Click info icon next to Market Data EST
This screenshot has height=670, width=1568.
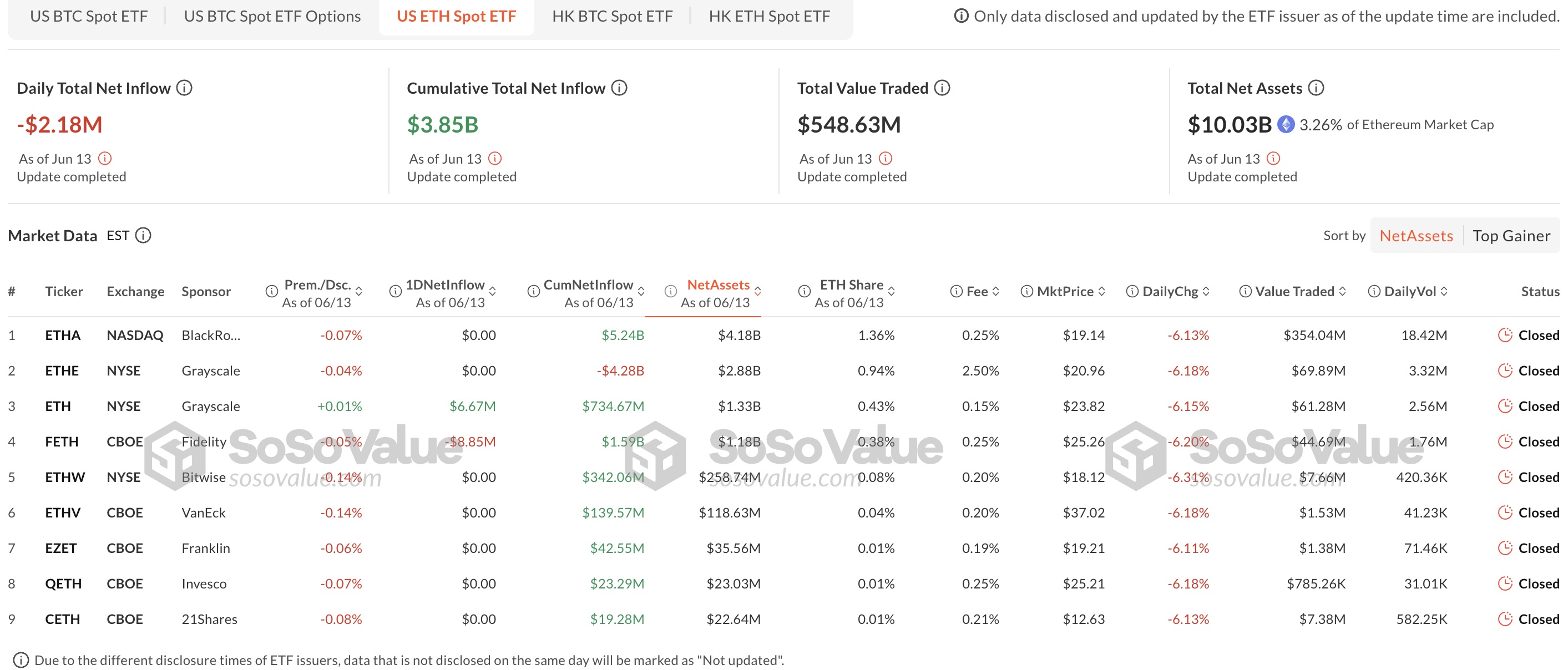pyautogui.click(x=143, y=236)
